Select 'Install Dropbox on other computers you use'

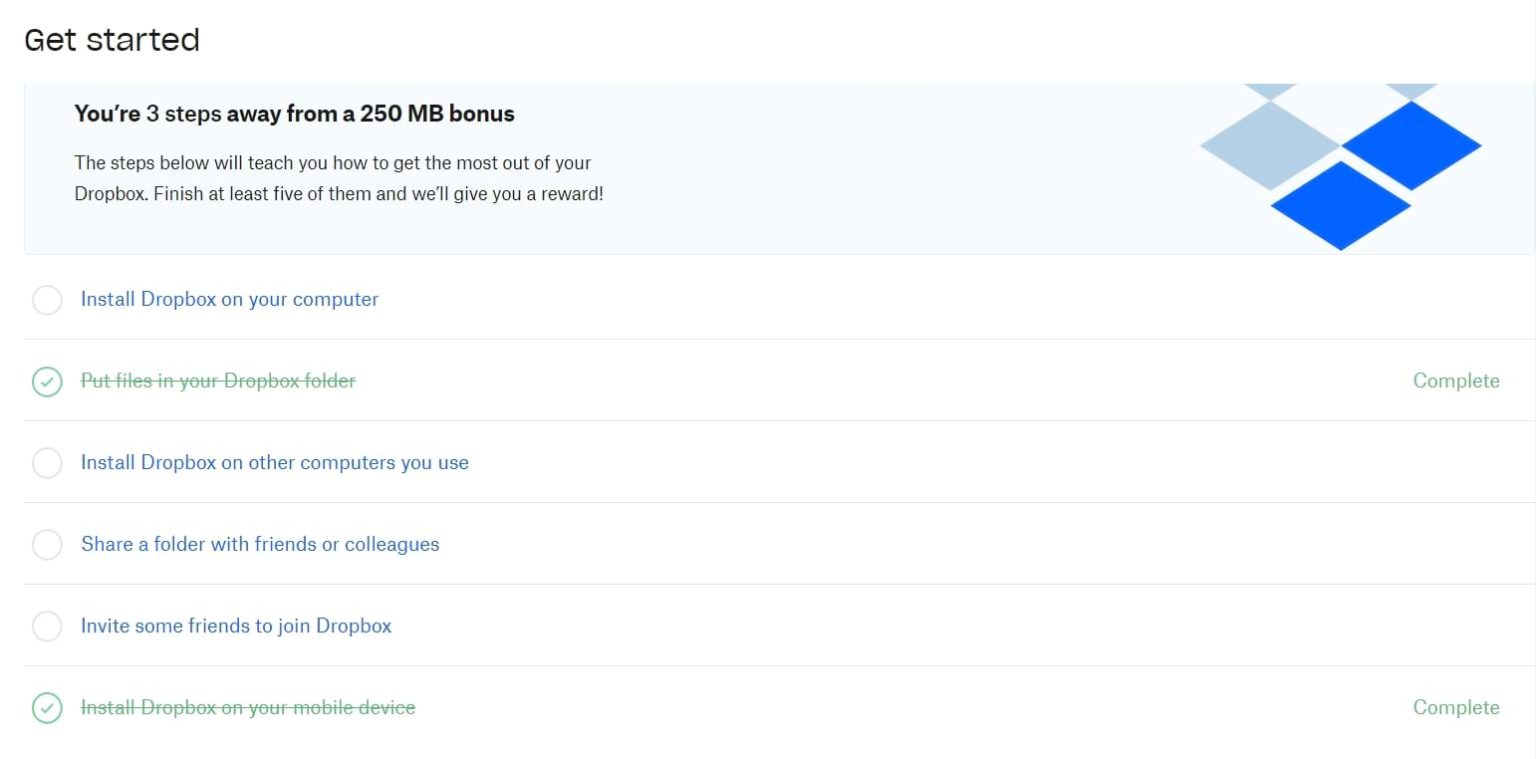tap(274, 463)
